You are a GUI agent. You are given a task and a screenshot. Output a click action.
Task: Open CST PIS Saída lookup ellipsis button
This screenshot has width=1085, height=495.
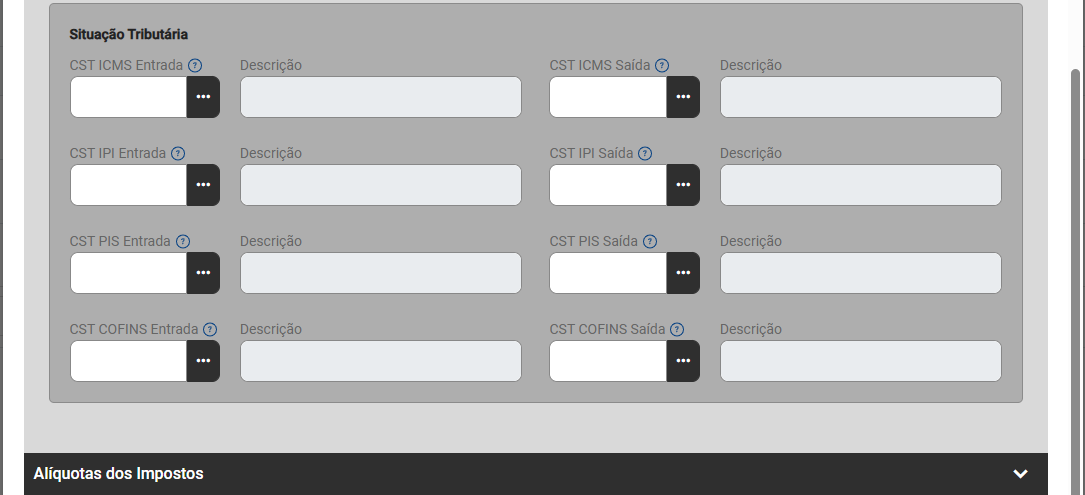pyautogui.click(x=683, y=273)
